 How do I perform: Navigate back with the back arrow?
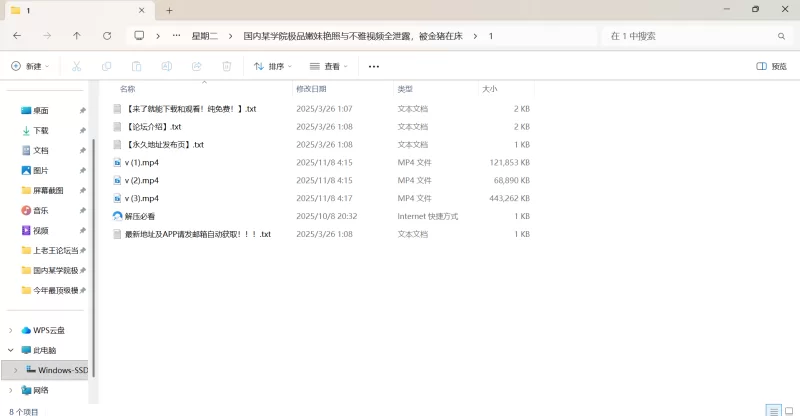(17, 35)
